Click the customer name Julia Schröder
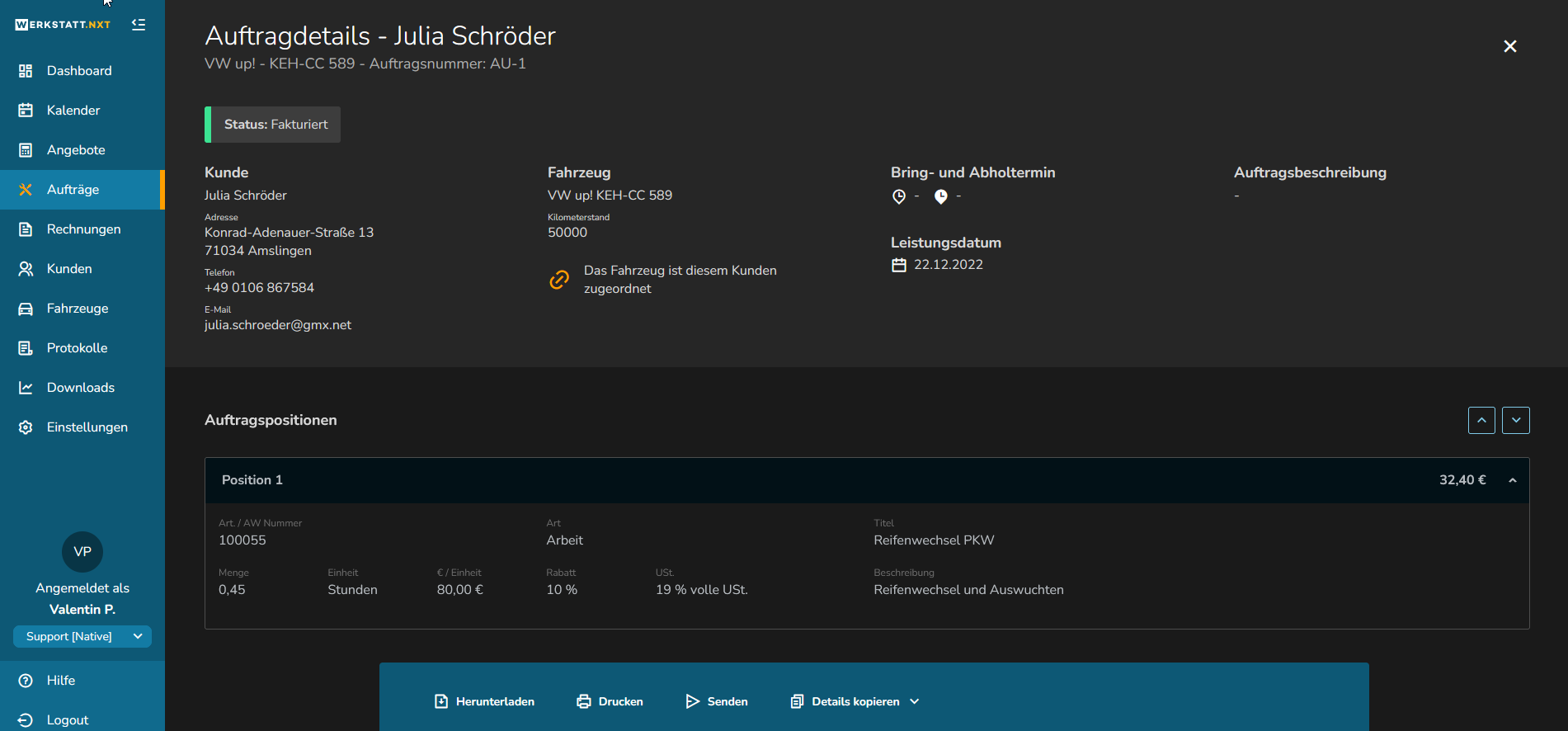The image size is (1568, 731). pyautogui.click(x=246, y=196)
